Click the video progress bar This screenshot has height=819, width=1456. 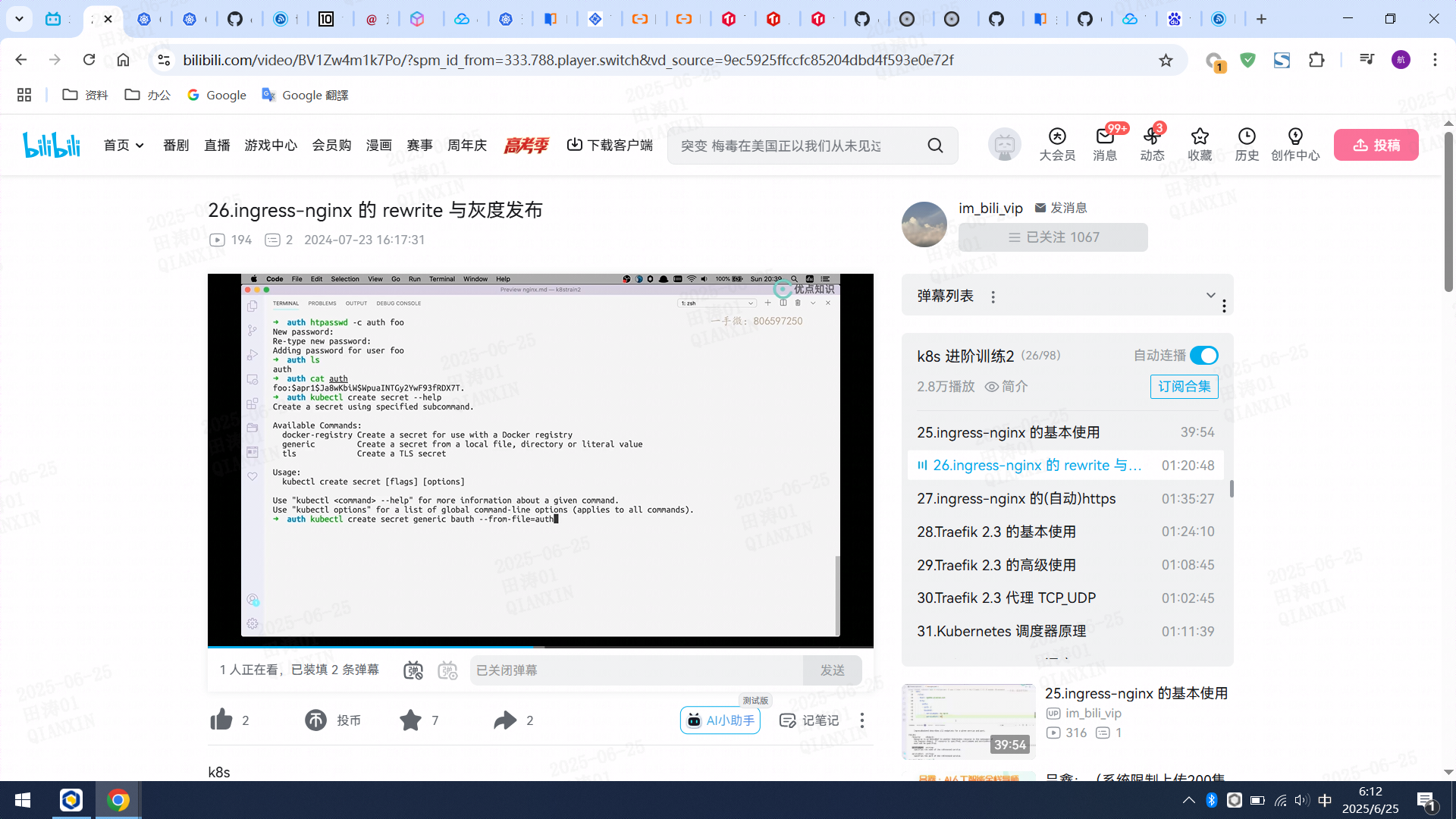point(540,647)
